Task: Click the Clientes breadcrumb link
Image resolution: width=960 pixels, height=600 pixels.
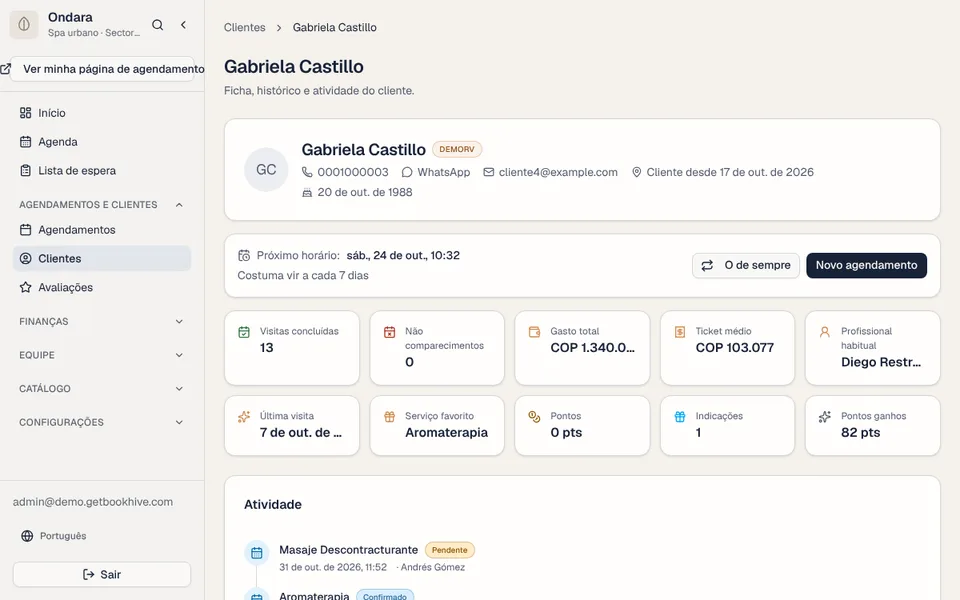Action: click(x=244, y=28)
